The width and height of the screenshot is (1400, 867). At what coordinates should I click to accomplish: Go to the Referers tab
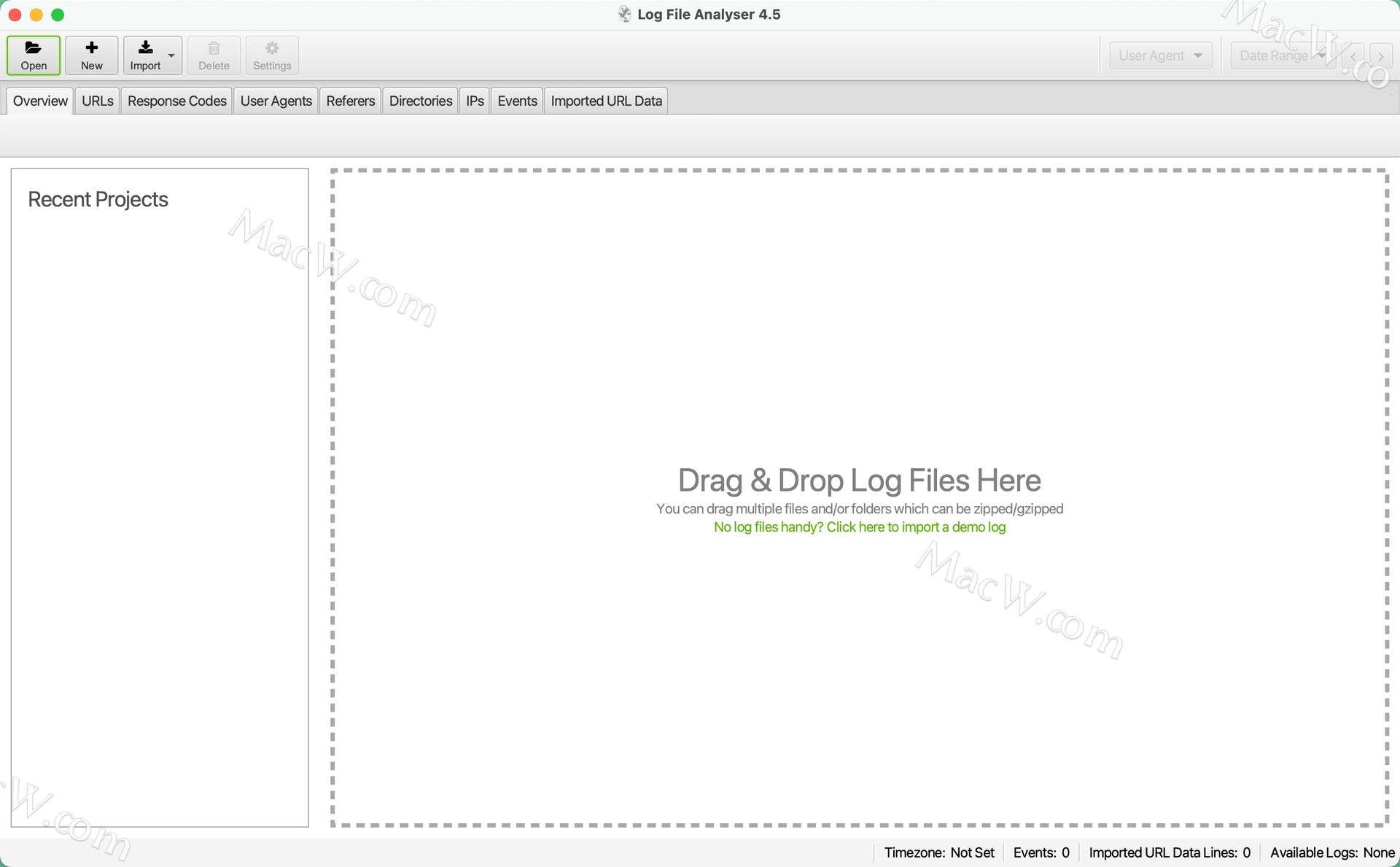pos(350,101)
